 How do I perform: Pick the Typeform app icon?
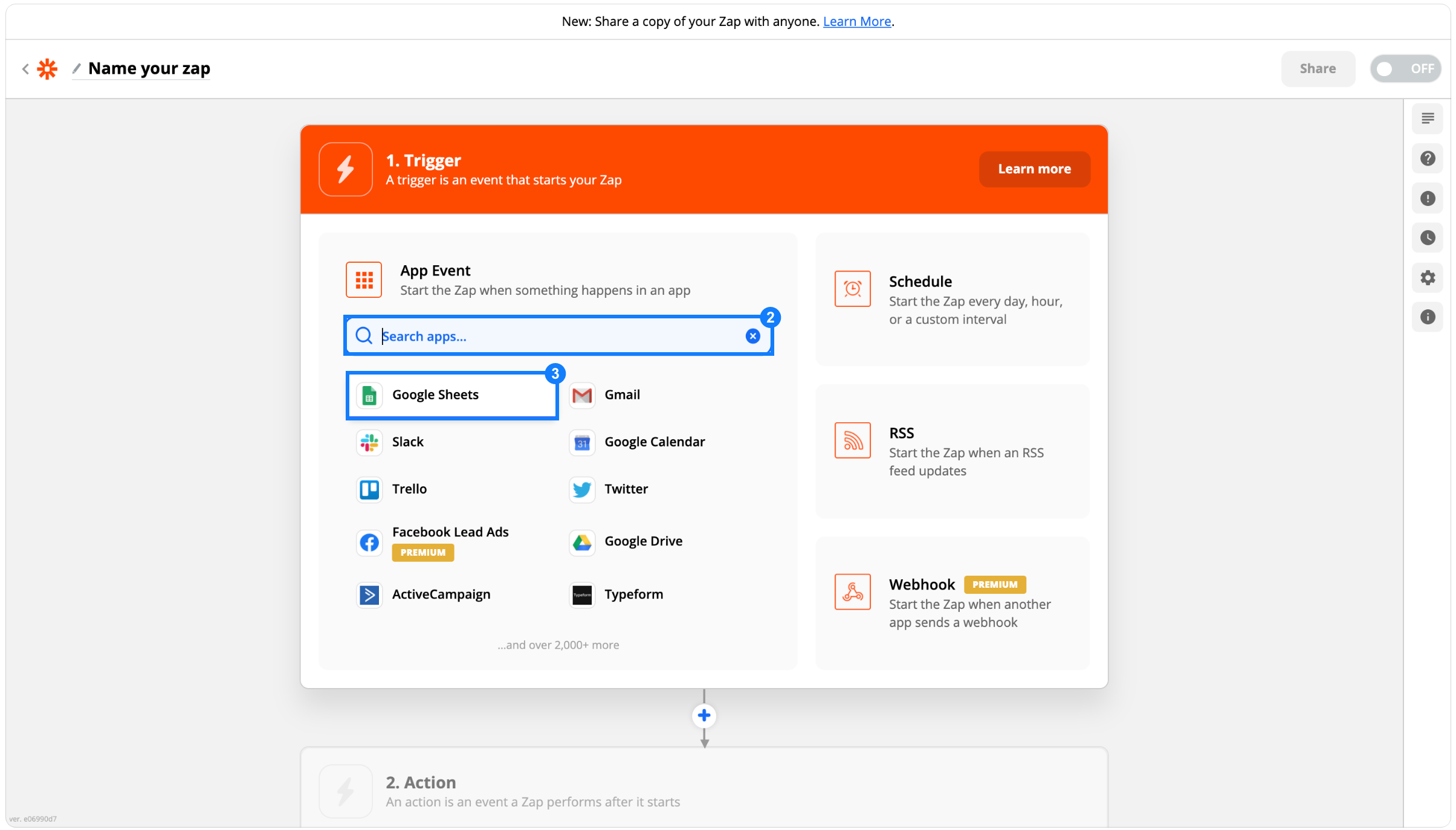coord(582,595)
